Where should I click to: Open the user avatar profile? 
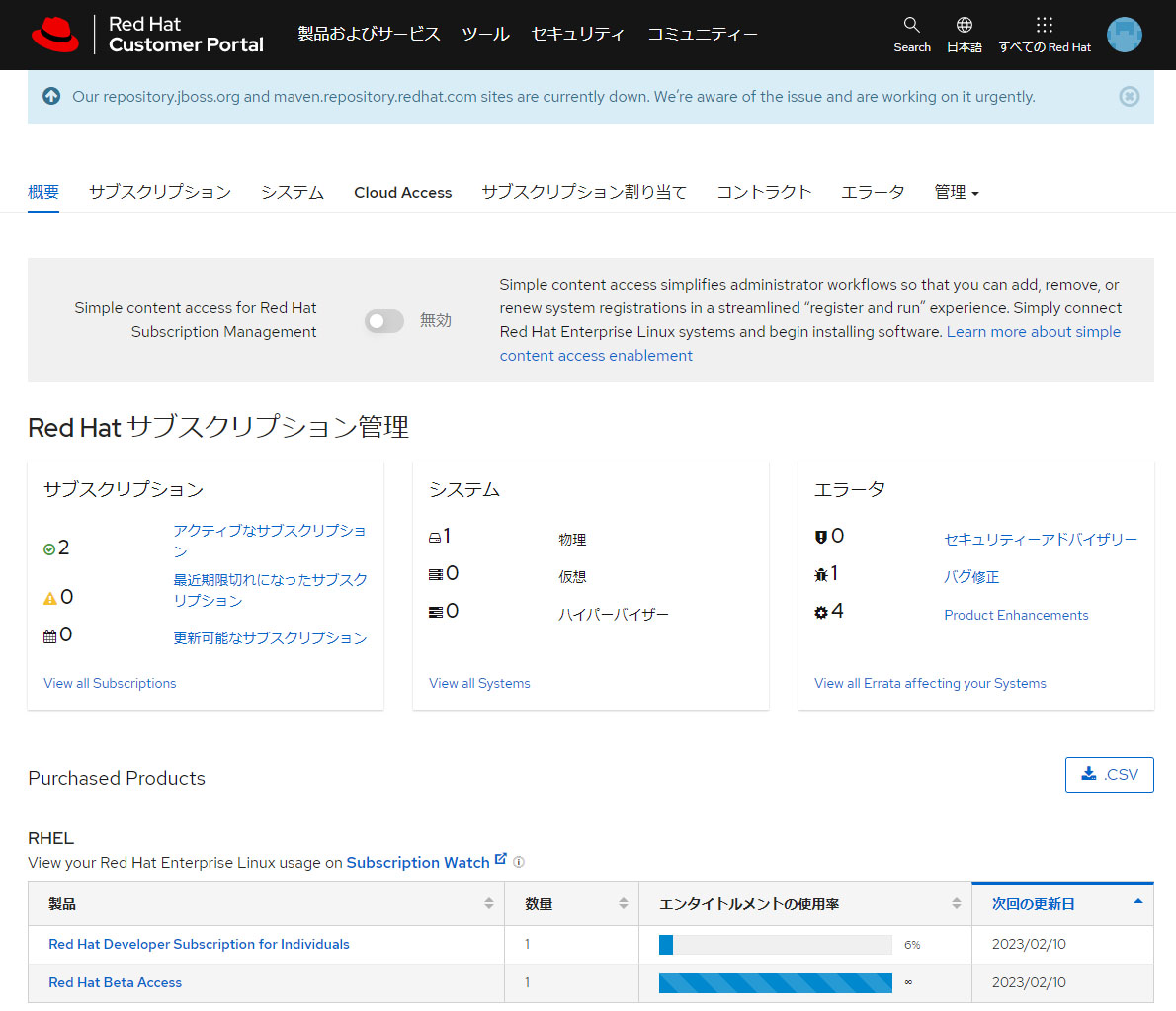1125,35
